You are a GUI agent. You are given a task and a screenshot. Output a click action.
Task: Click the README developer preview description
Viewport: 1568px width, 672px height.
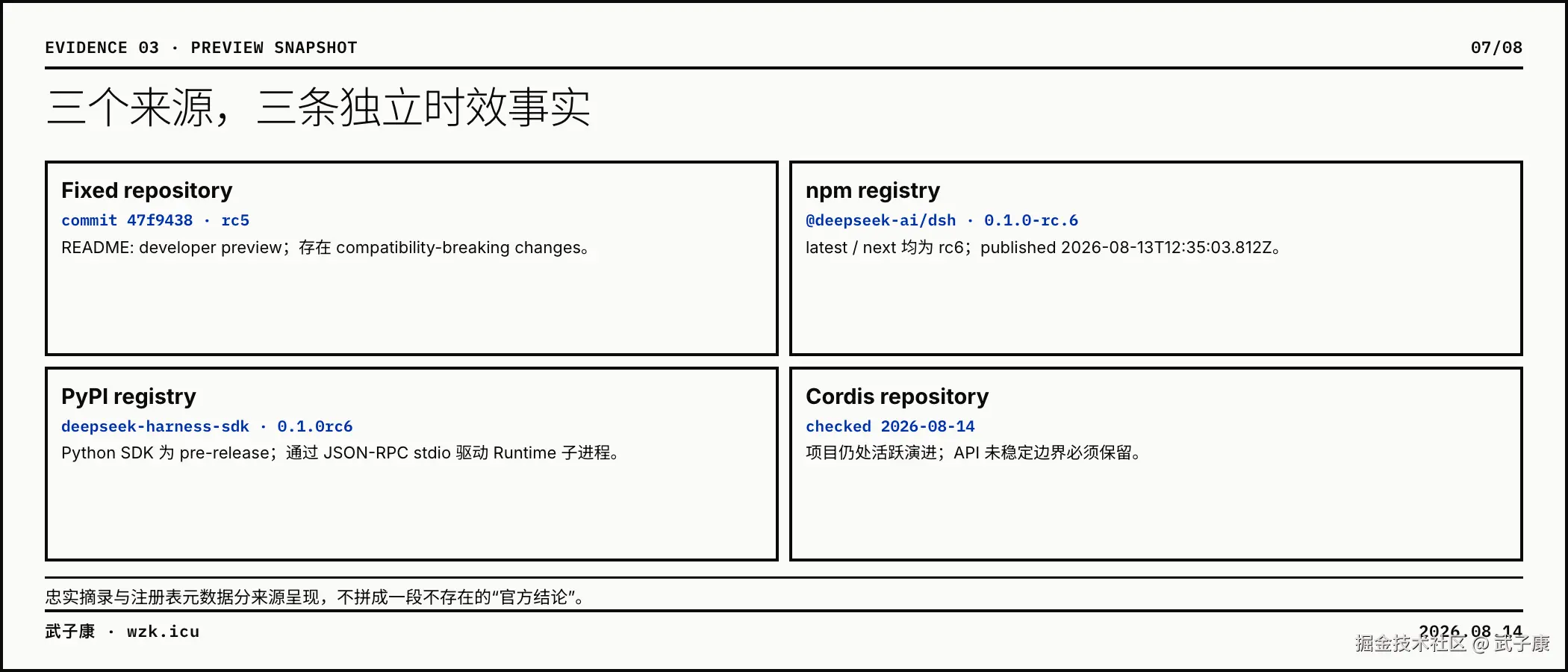point(326,248)
